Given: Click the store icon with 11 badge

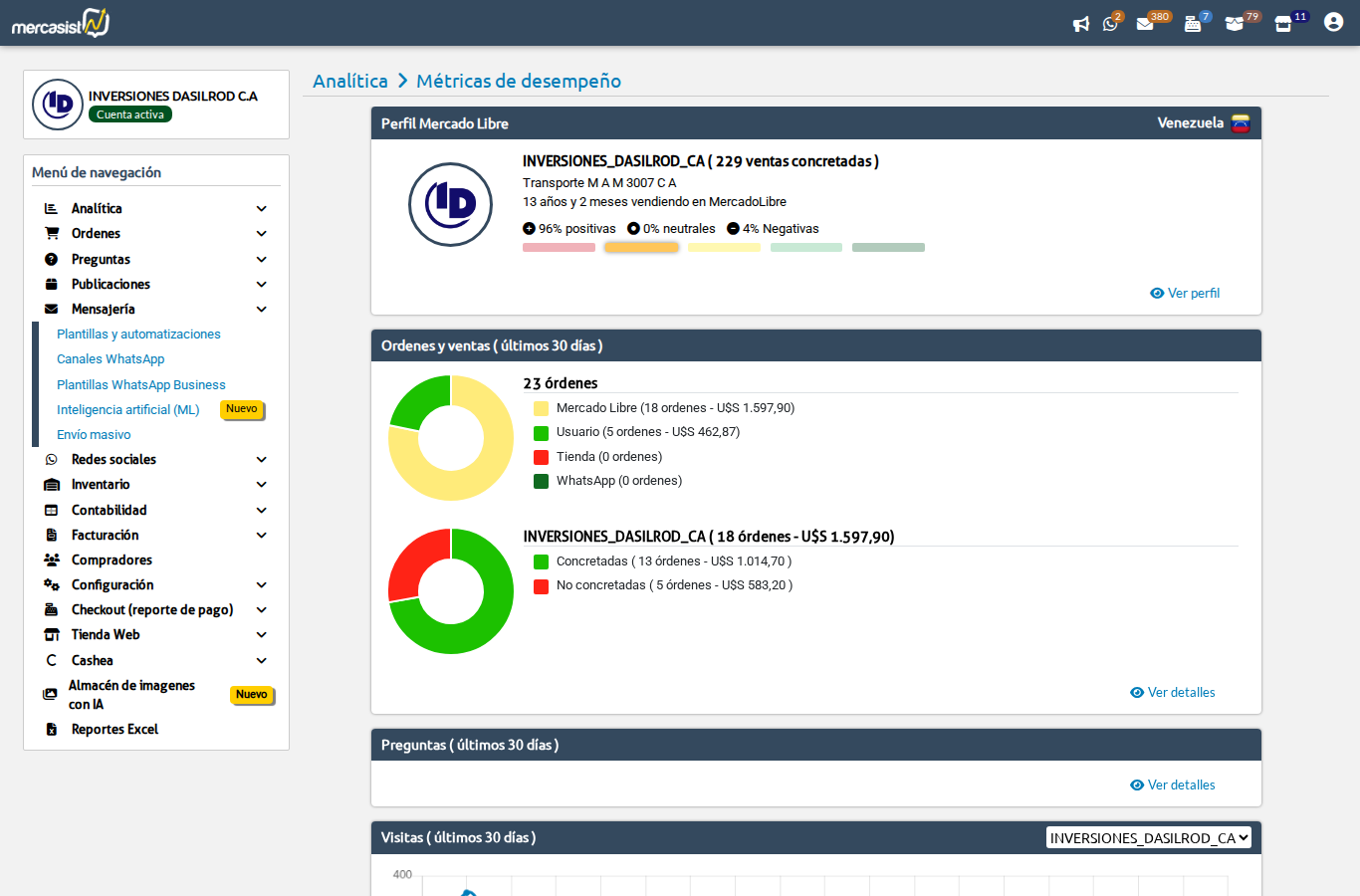Looking at the screenshot, I should [x=1283, y=24].
